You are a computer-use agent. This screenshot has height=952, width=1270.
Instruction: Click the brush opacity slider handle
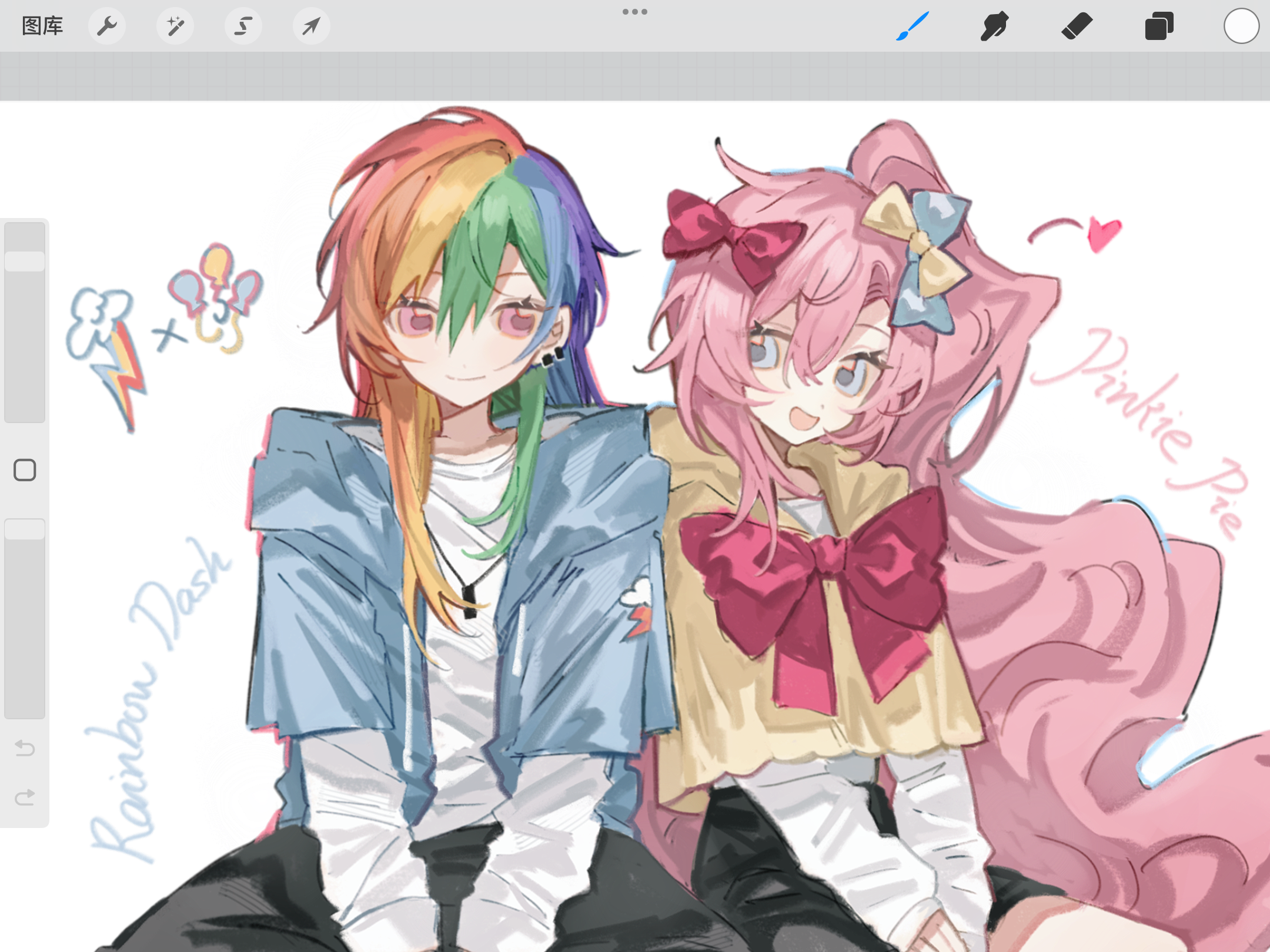coord(25,529)
